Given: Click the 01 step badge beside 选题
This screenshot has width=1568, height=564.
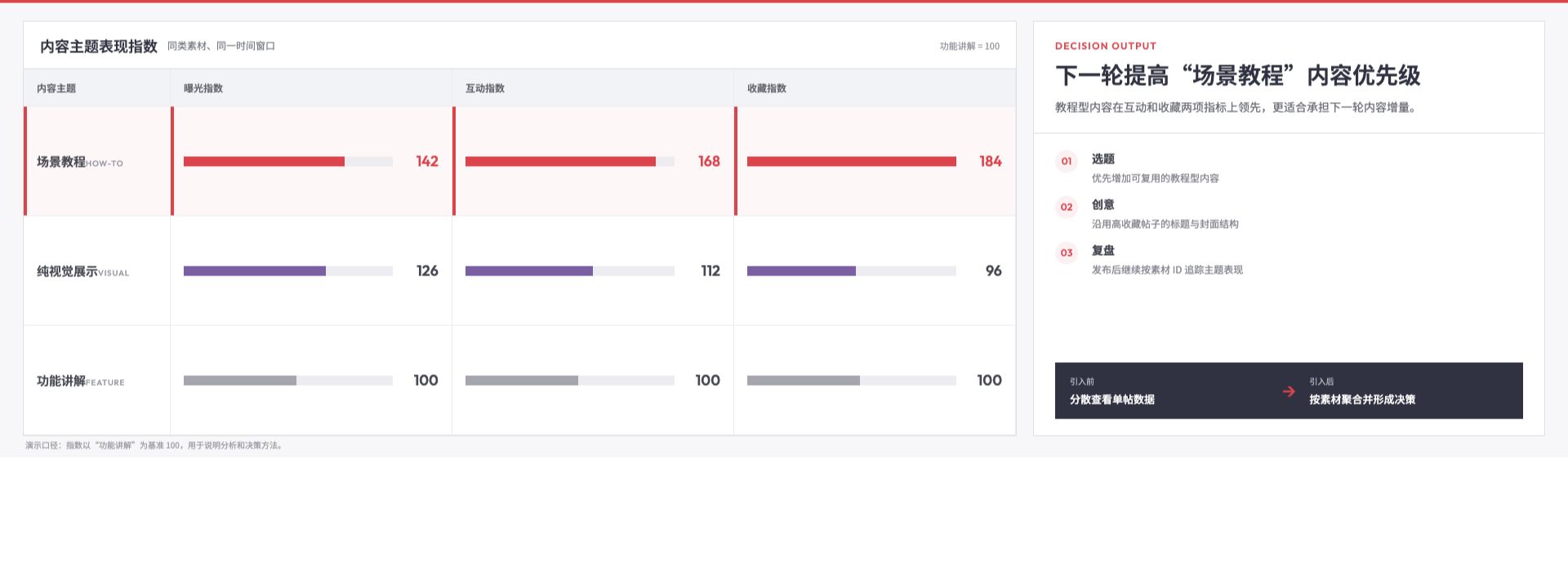Looking at the screenshot, I should coord(1066,161).
